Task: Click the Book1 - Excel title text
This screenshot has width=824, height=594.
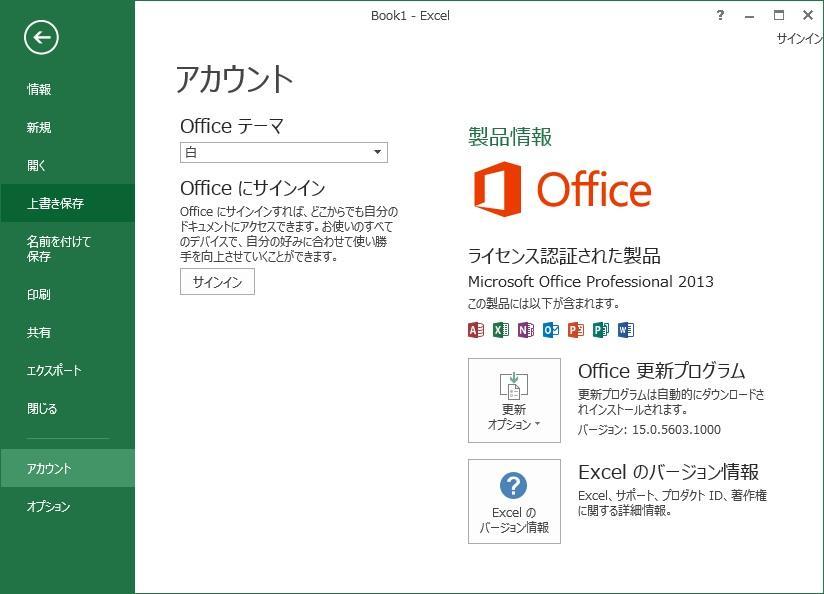Action: [410, 16]
